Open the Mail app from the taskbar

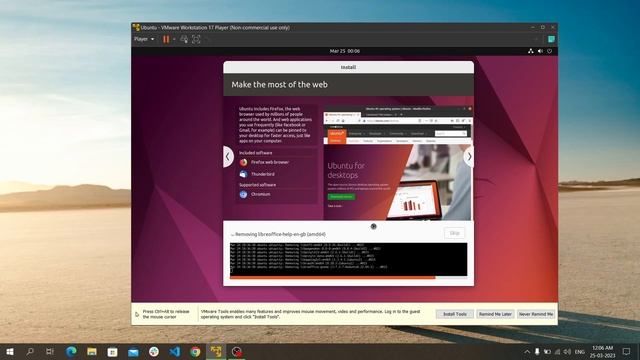133,351
